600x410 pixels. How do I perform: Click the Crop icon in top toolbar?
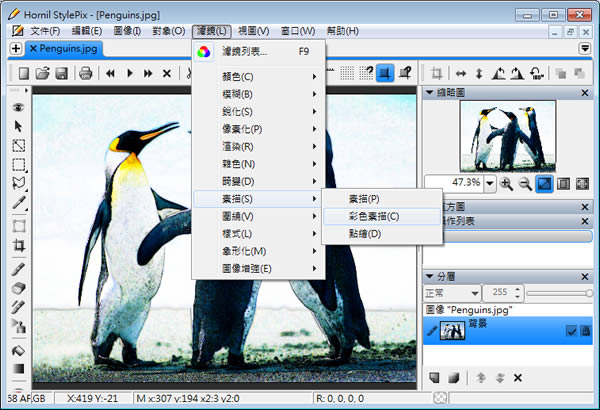tap(436, 73)
